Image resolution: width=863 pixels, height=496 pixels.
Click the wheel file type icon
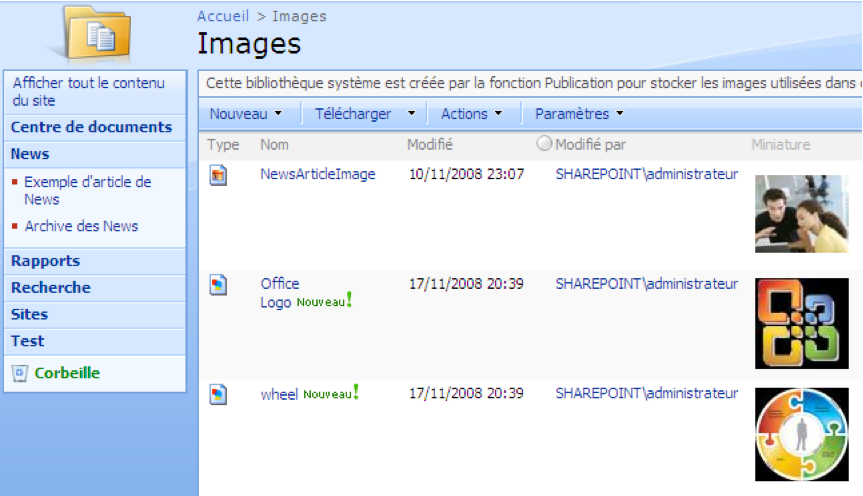point(218,395)
